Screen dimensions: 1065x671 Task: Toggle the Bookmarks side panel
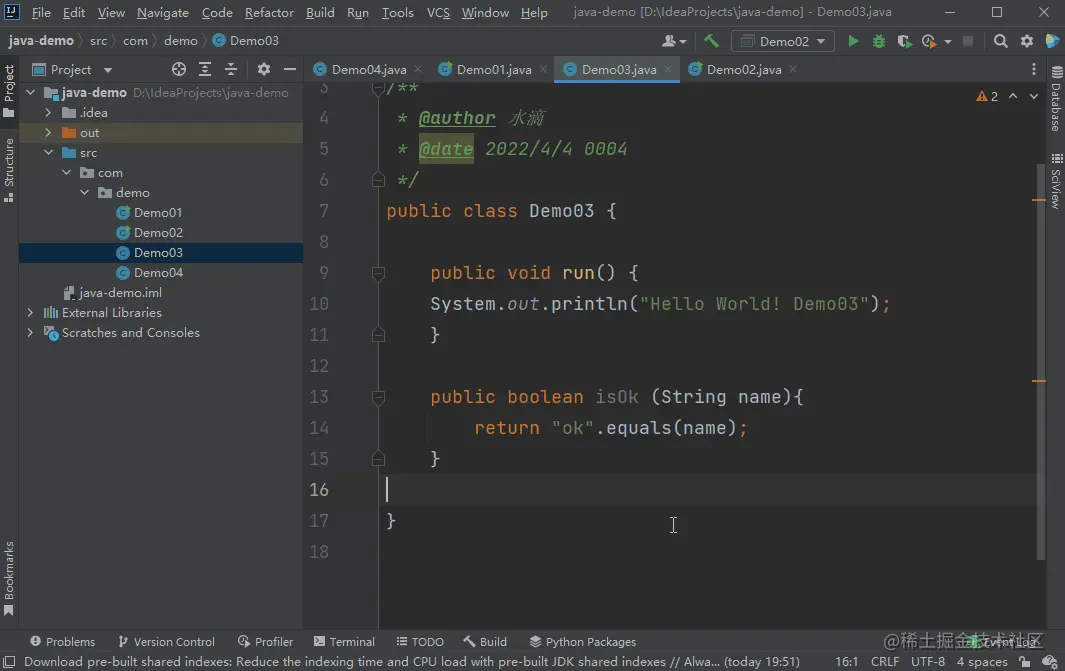pyautogui.click(x=9, y=578)
